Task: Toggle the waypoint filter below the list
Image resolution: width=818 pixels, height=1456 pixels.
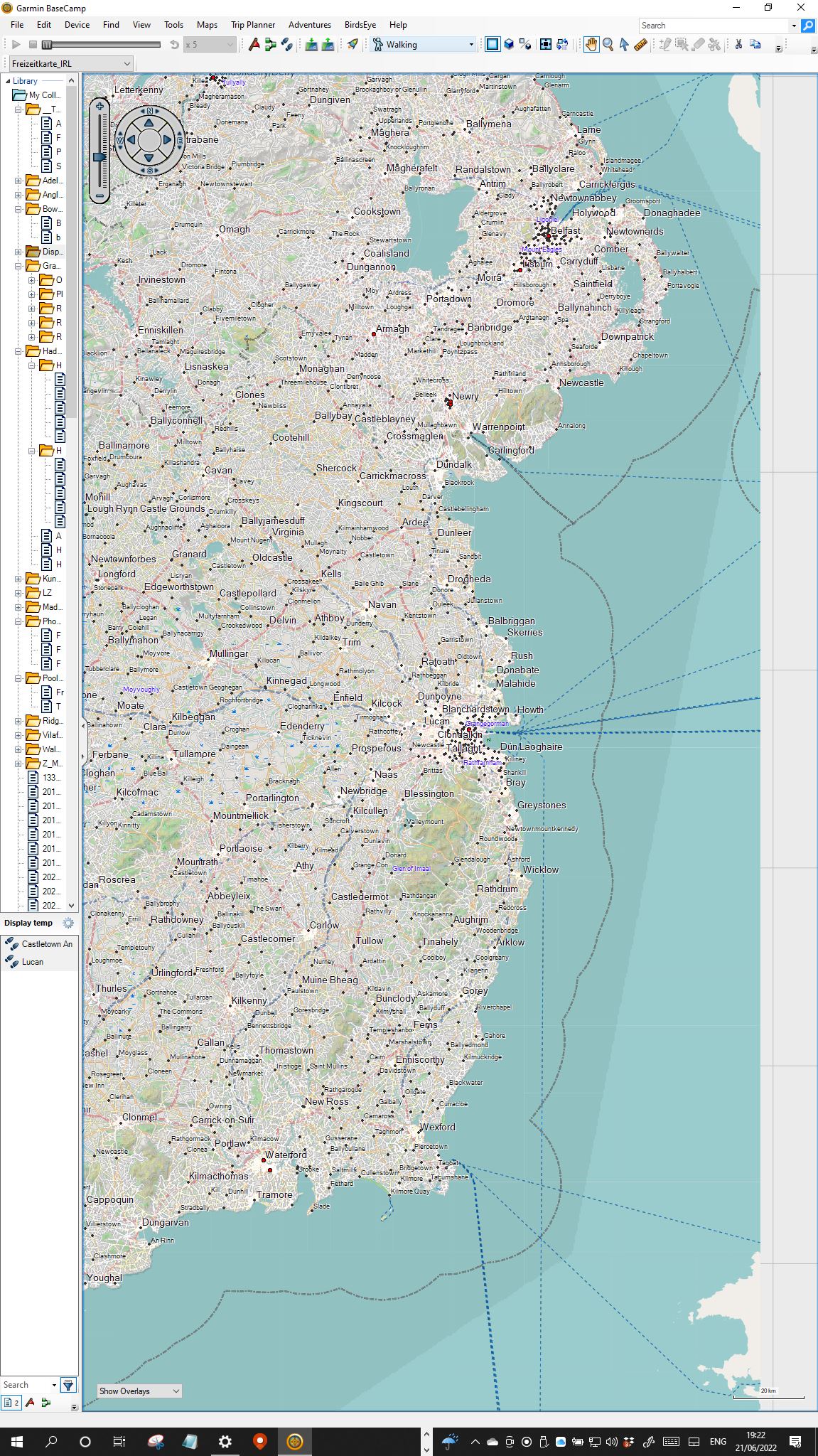Action: point(30,1403)
